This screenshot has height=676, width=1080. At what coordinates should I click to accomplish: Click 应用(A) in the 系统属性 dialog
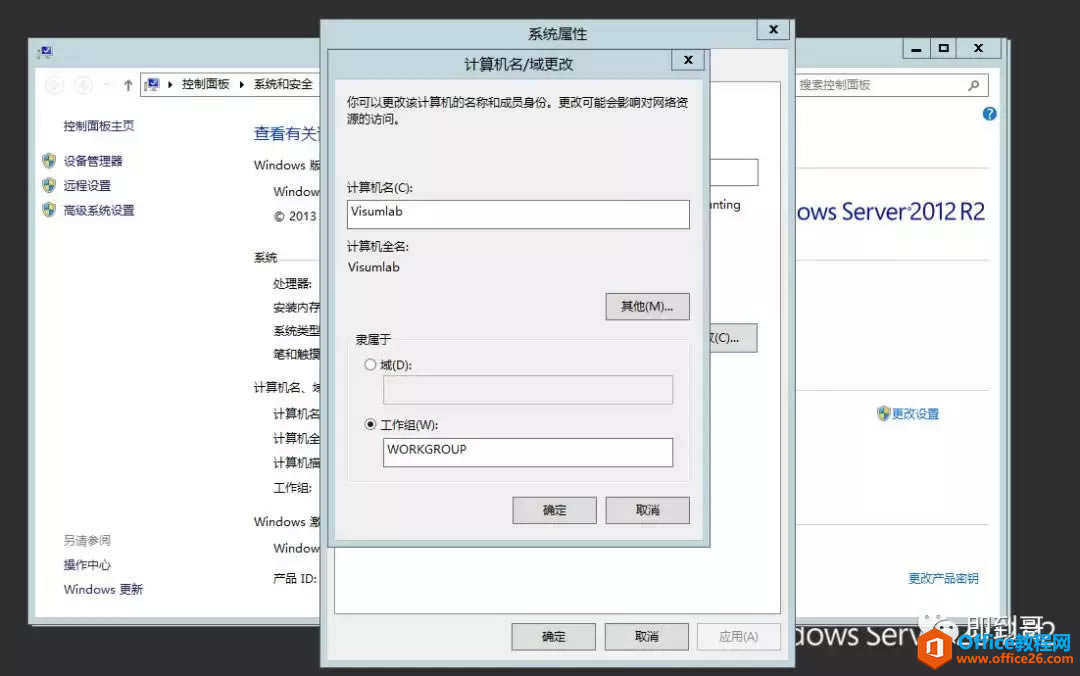tap(739, 637)
